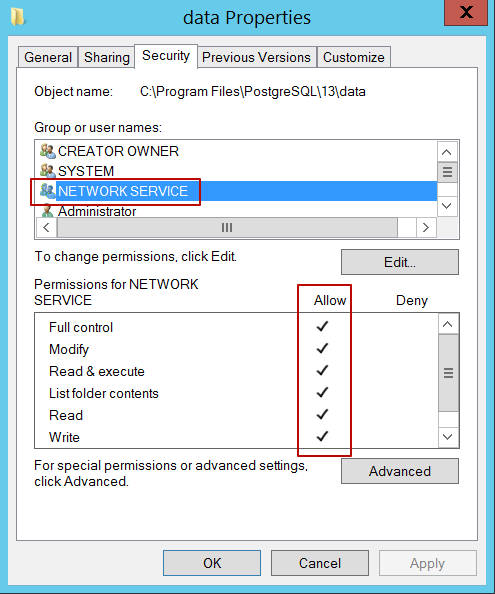Click the folder icon in the title bar
Viewport: 495px width, 594px height.
coord(18,17)
